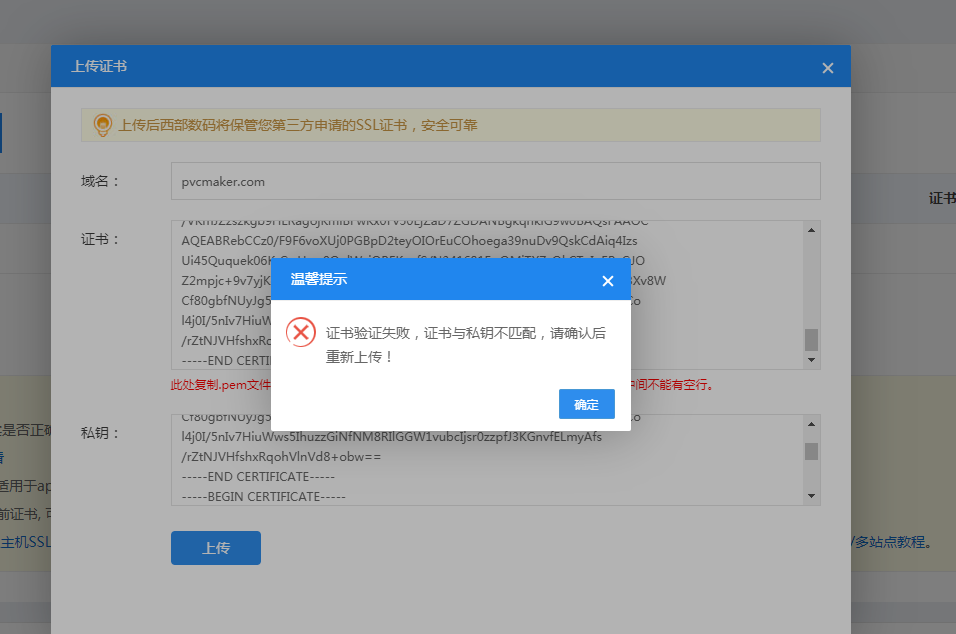Viewport: 956px width, 634px height.
Task: Click the 上传证书 dialog title text
Action: pos(99,67)
